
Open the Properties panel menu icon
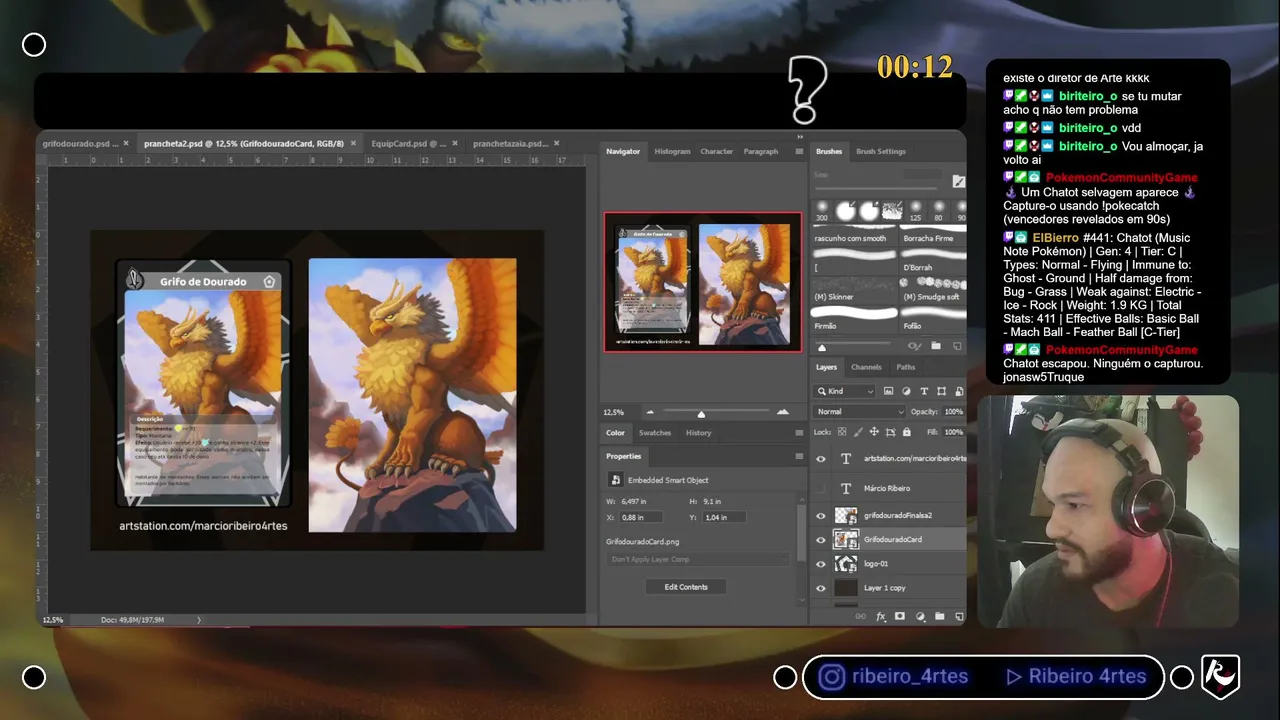(799, 456)
